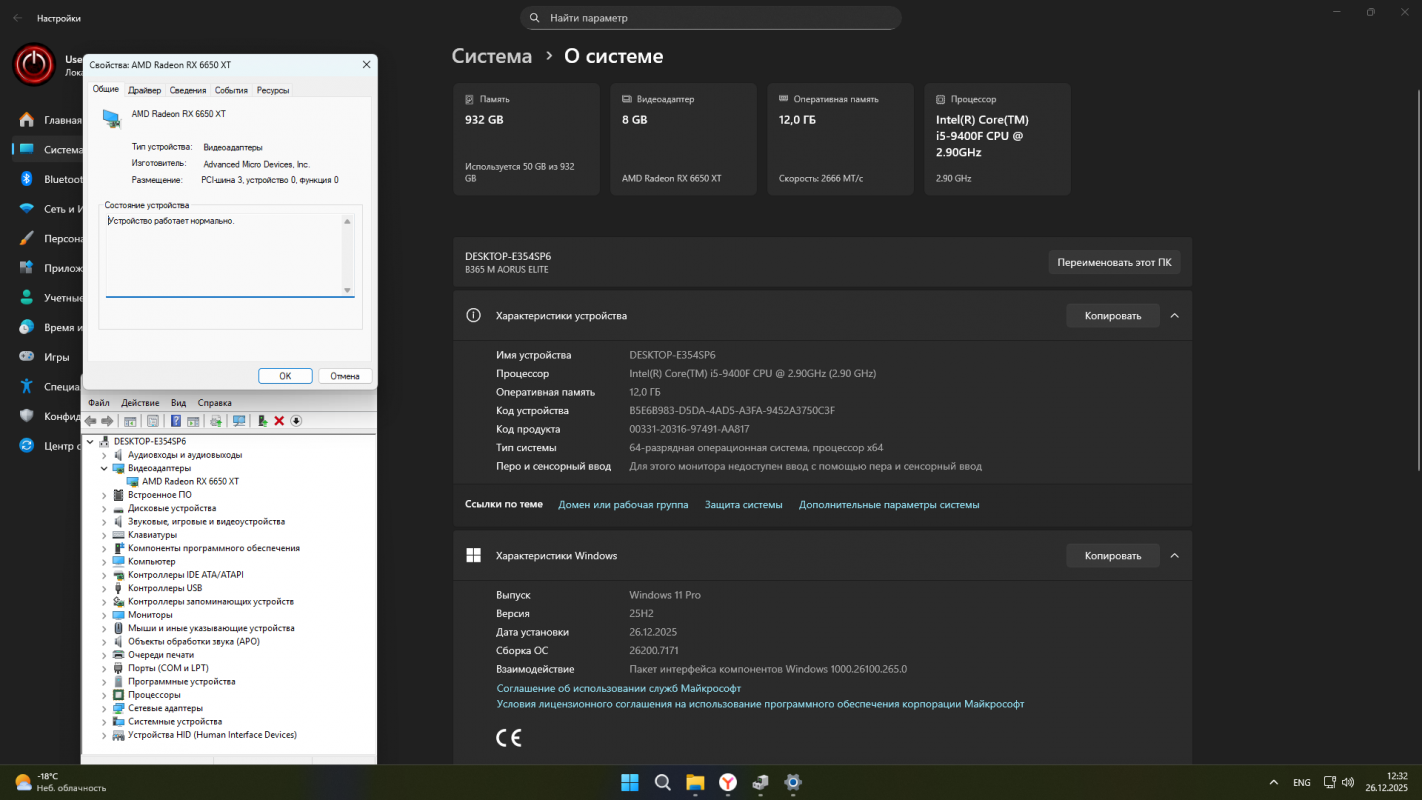Select the Scan for hardware changes toolbar icon

tap(239, 421)
